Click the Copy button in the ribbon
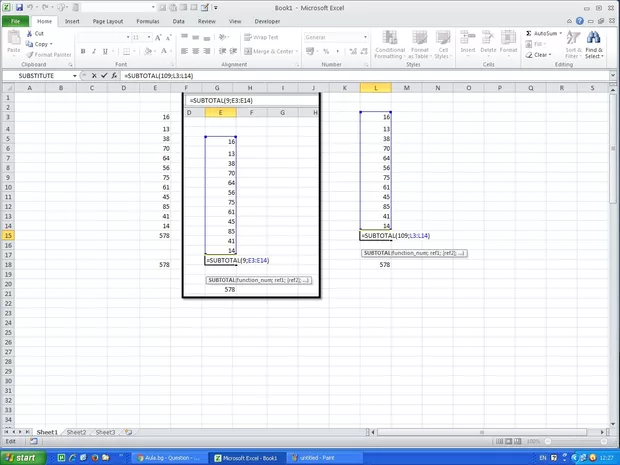This screenshot has height=465, width=620. [40, 44]
